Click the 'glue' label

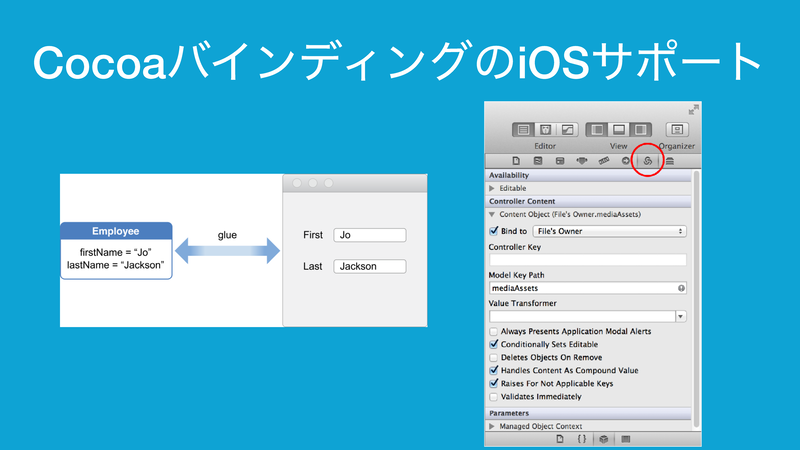click(x=227, y=235)
